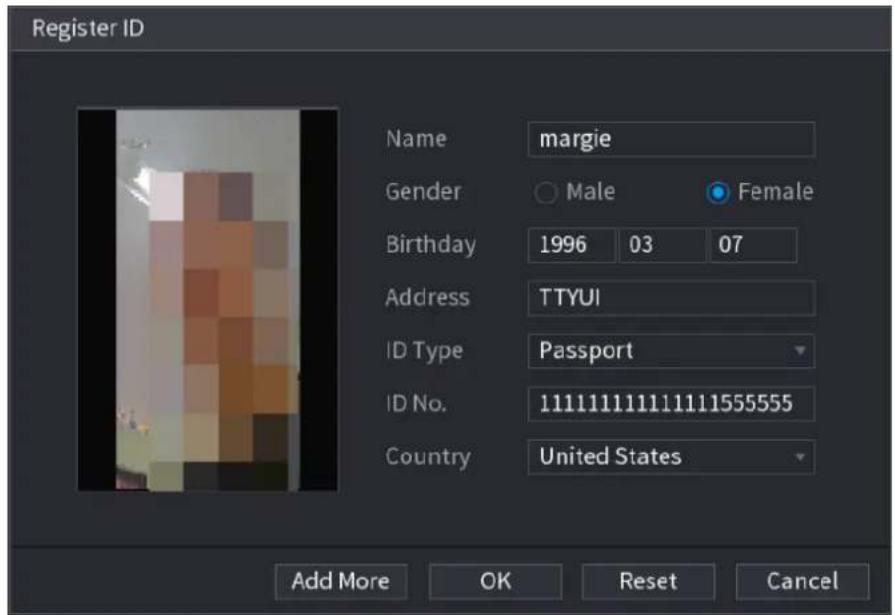895x615 pixels.
Task: Click the Country label
Action: 428,456
